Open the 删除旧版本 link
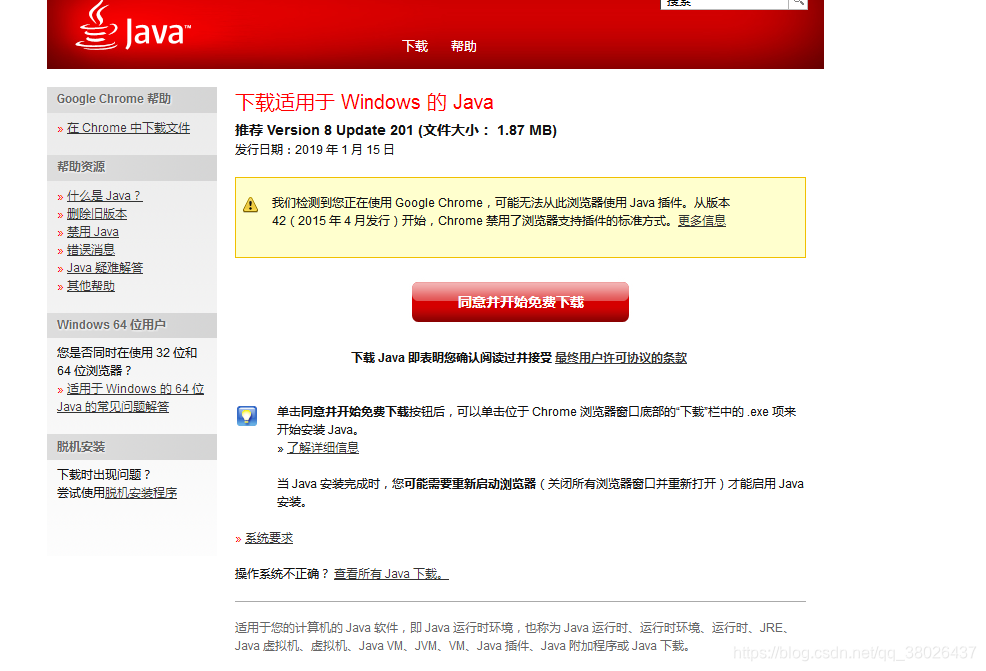Viewport: 986px width, 671px height. 97,214
